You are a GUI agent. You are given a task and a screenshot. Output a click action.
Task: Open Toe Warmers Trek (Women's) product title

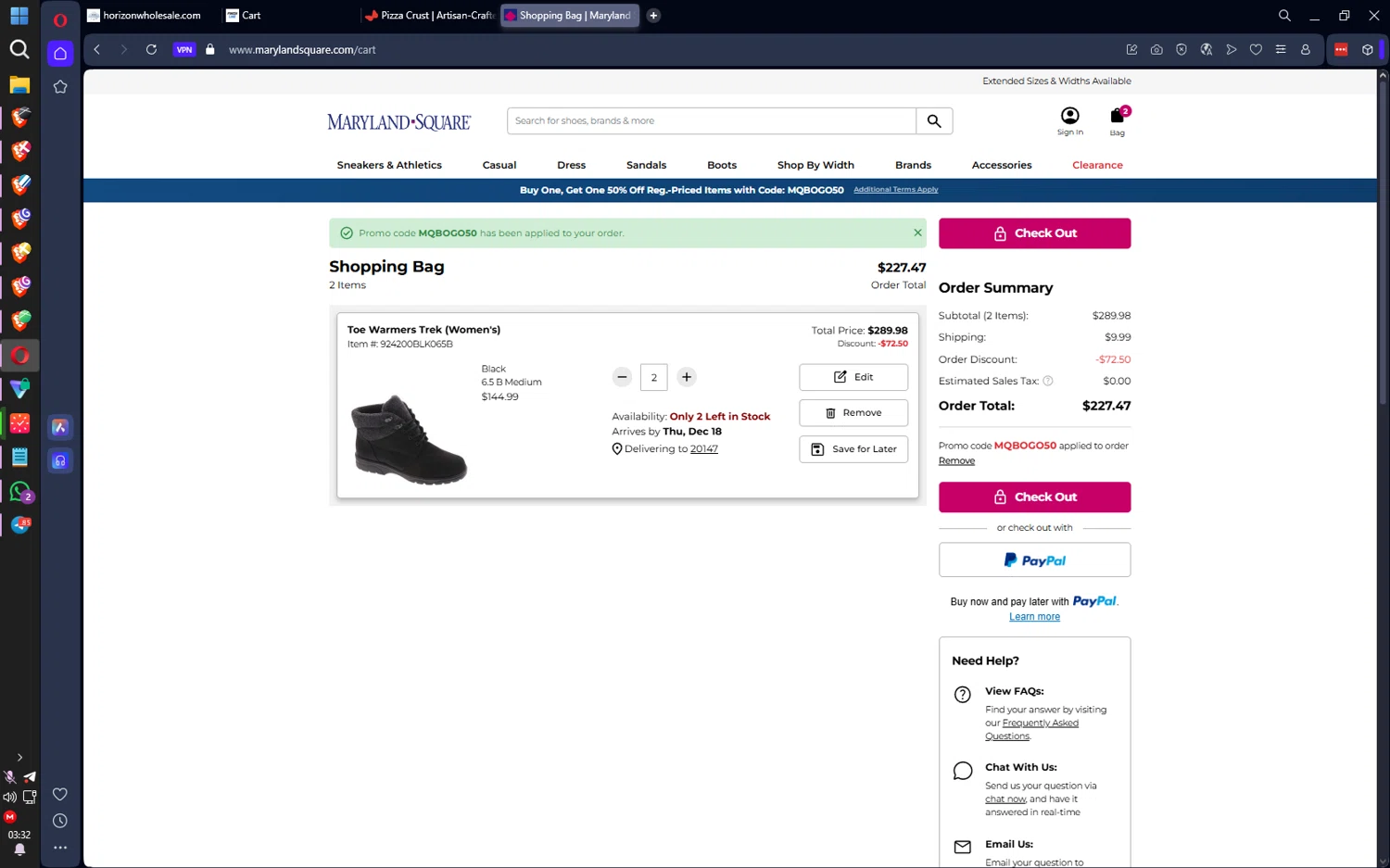tap(423, 330)
